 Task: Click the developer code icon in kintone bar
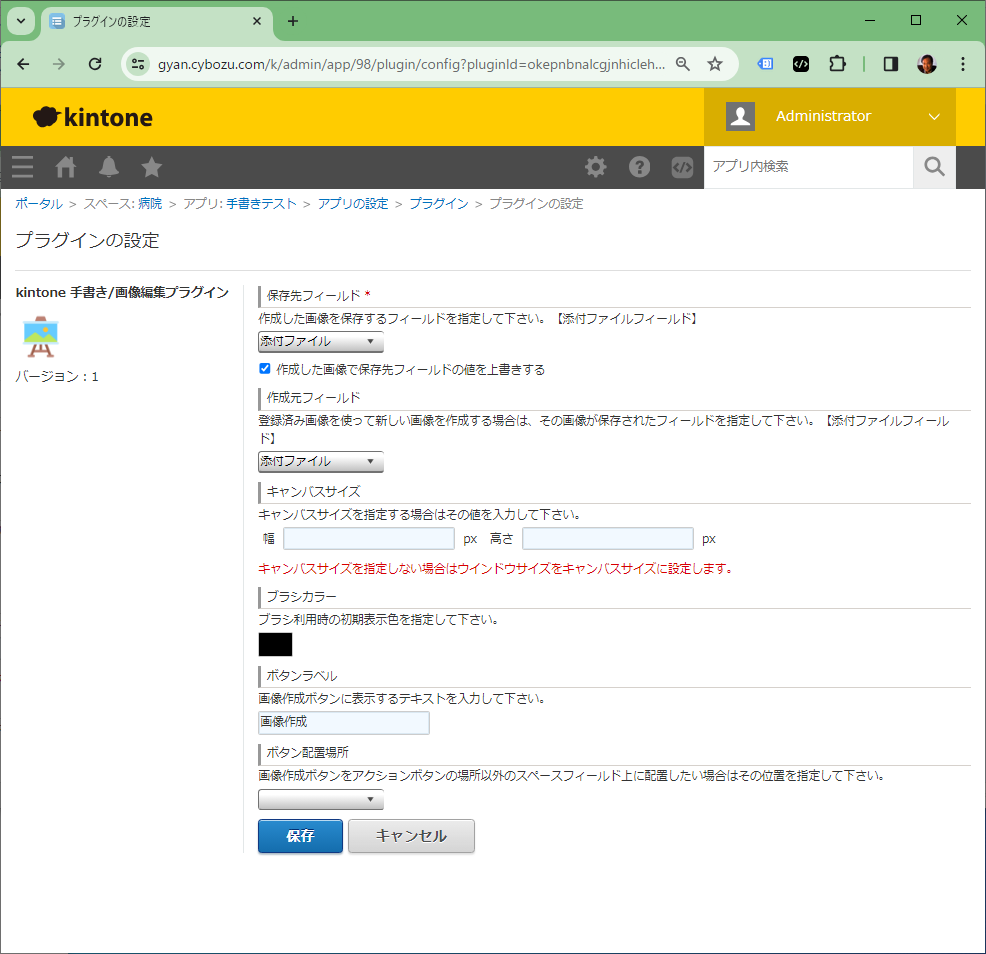(682, 167)
